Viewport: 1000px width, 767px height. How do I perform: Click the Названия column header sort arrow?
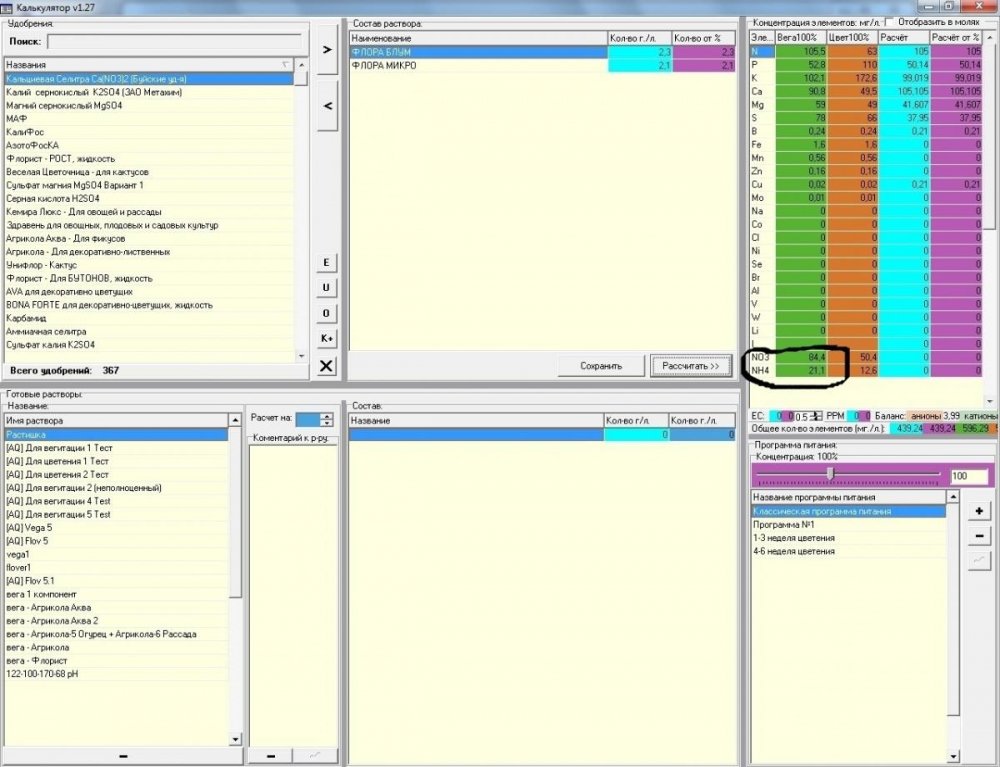(x=285, y=64)
